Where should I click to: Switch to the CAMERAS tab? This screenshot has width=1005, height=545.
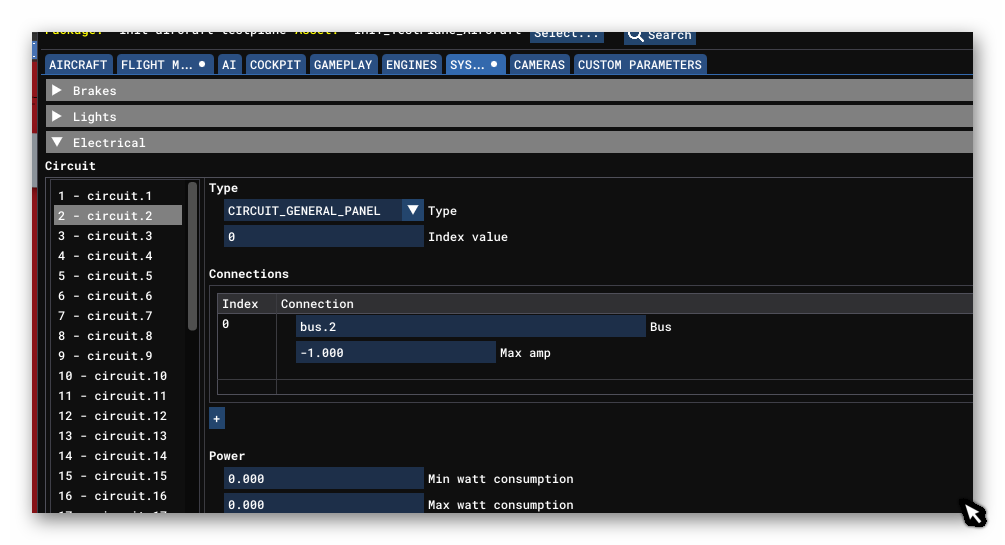[539, 65]
